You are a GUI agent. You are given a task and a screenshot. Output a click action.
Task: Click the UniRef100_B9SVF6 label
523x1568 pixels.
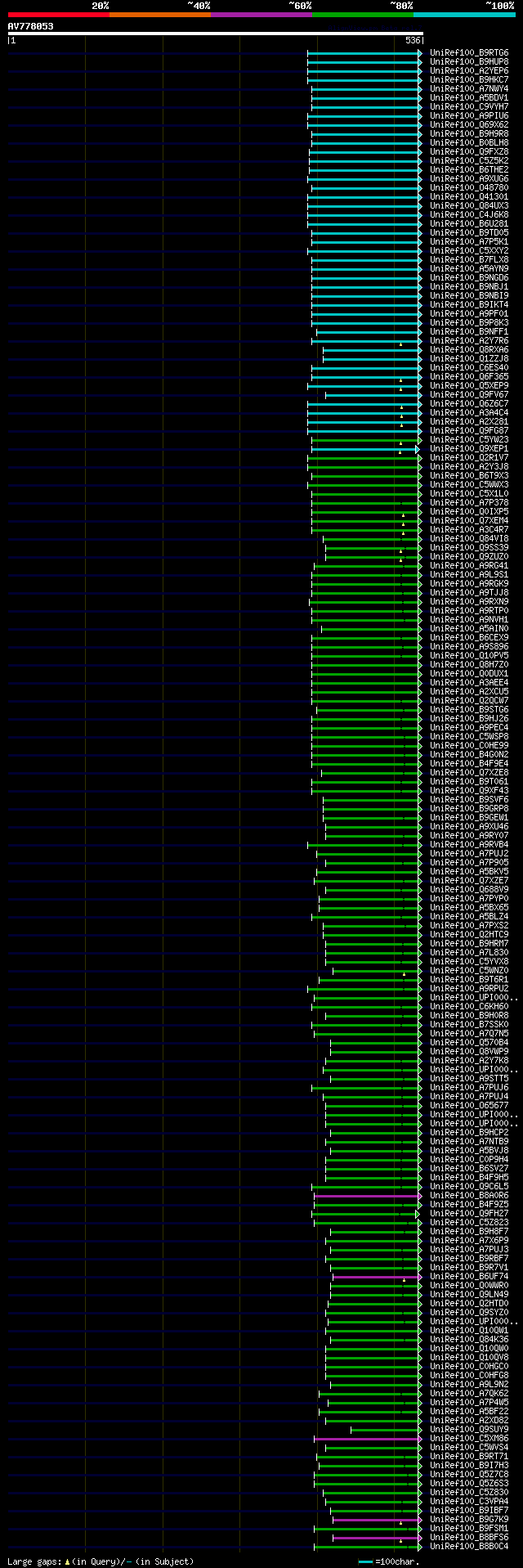coord(469,800)
